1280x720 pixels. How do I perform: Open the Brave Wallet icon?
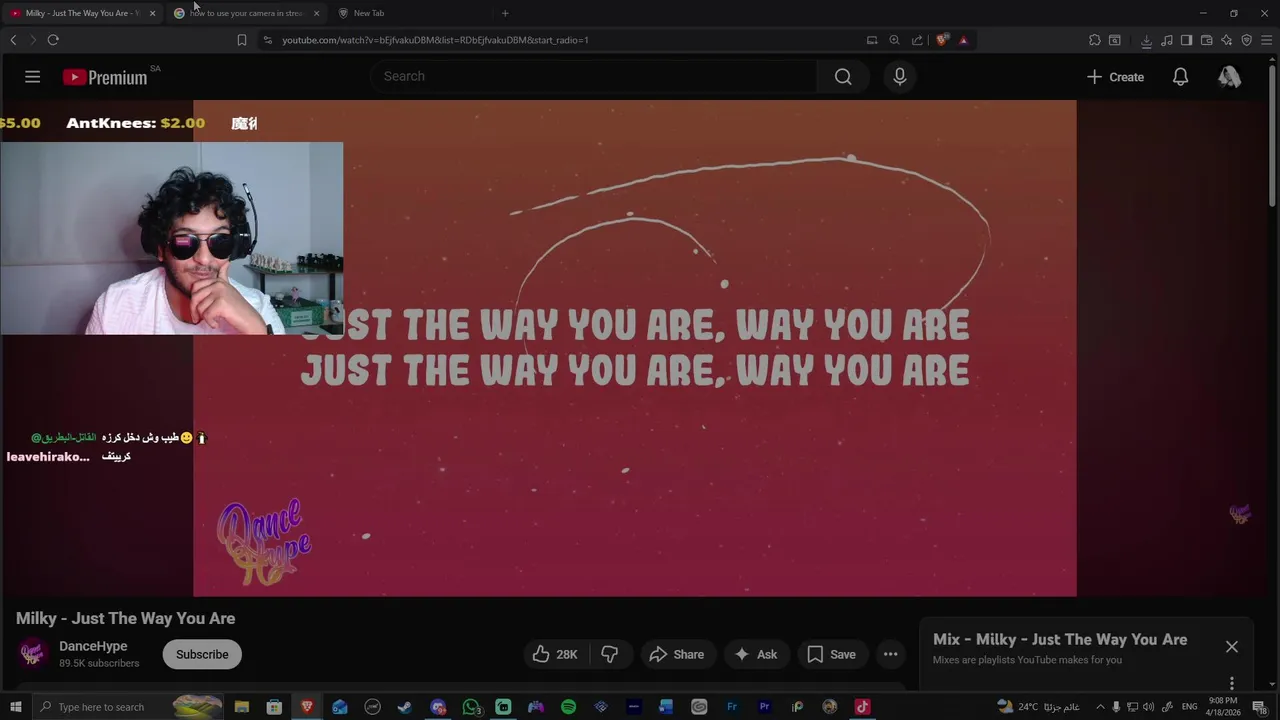point(1206,40)
